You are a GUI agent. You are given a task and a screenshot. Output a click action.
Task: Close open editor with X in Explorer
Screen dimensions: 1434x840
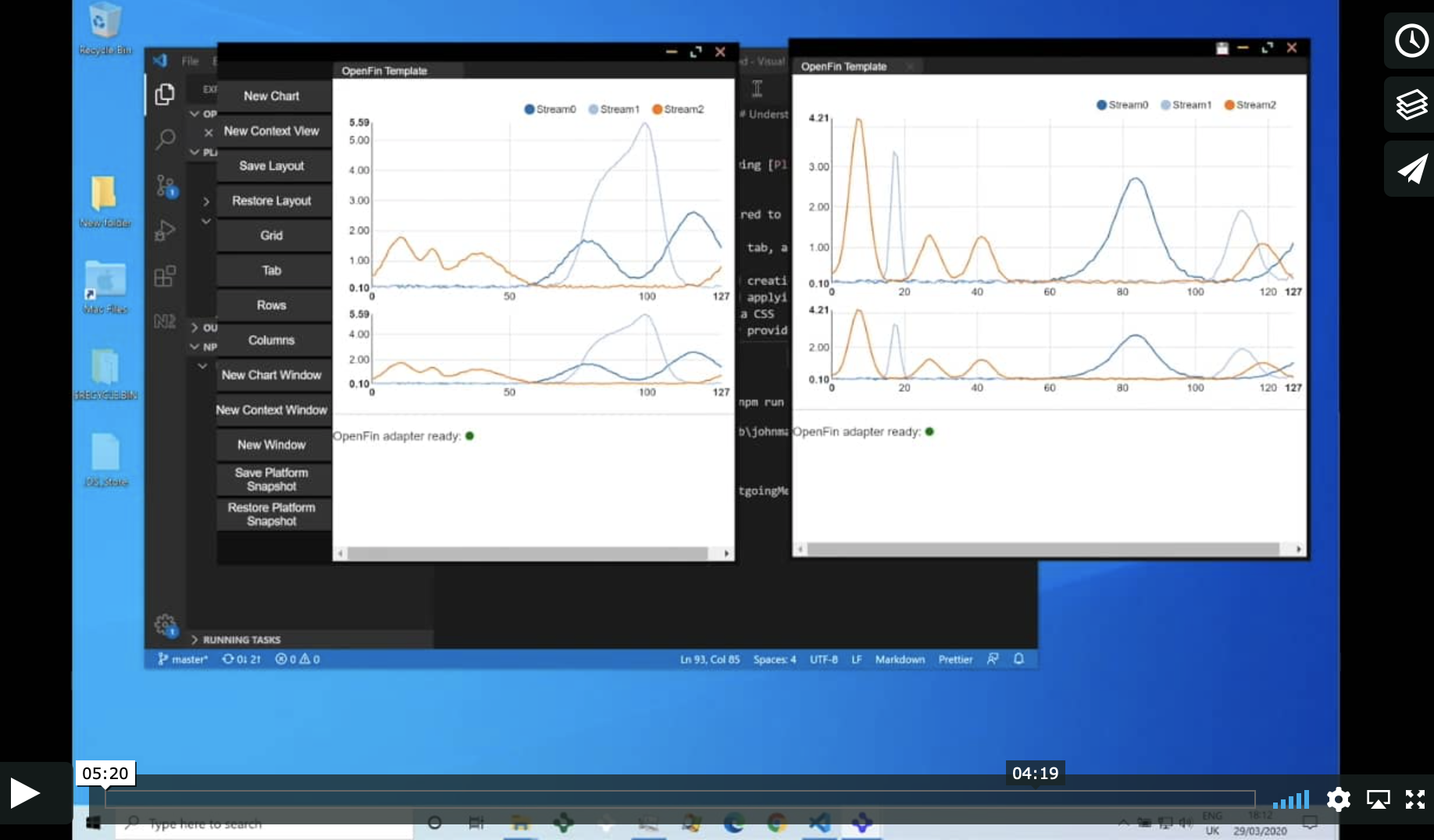pyautogui.click(x=209, y=133)
